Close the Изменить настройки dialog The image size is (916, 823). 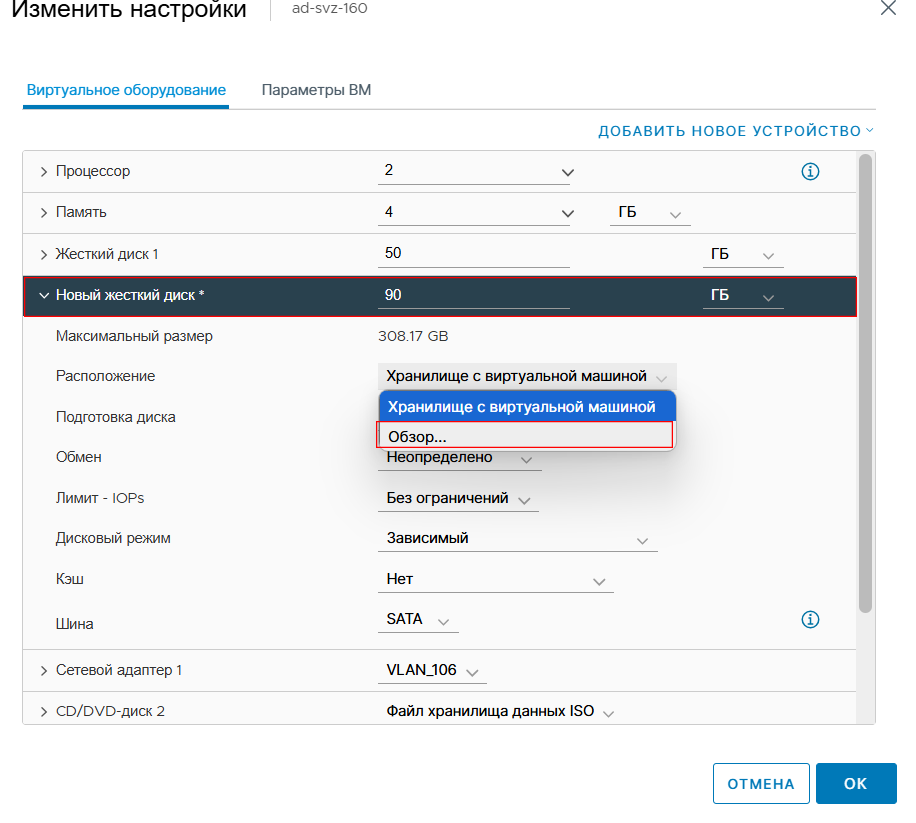coord(888,8)
